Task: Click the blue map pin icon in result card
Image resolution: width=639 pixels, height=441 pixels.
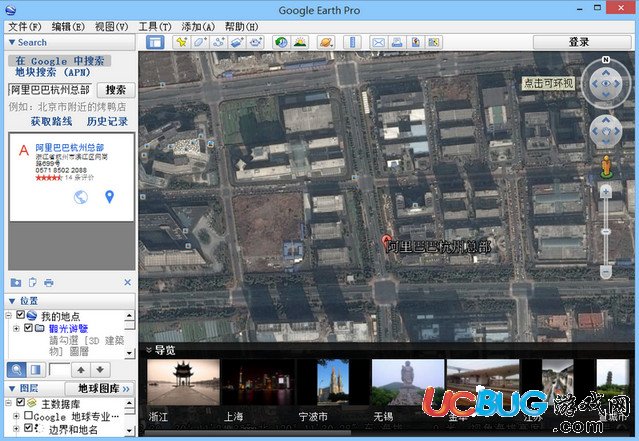Action: click(109, 197)
